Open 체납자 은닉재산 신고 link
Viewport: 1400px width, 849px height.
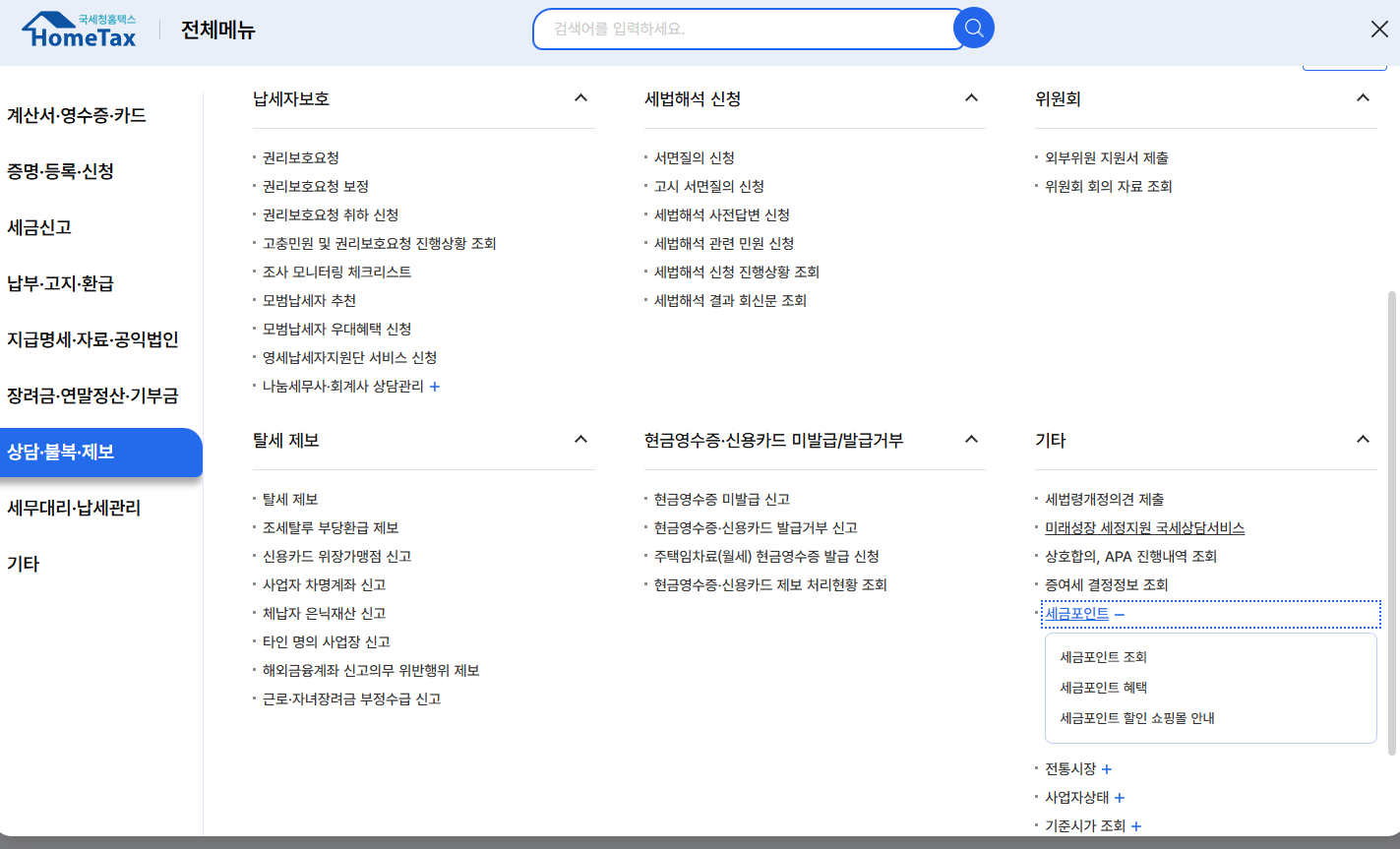(x=325, y=613)
